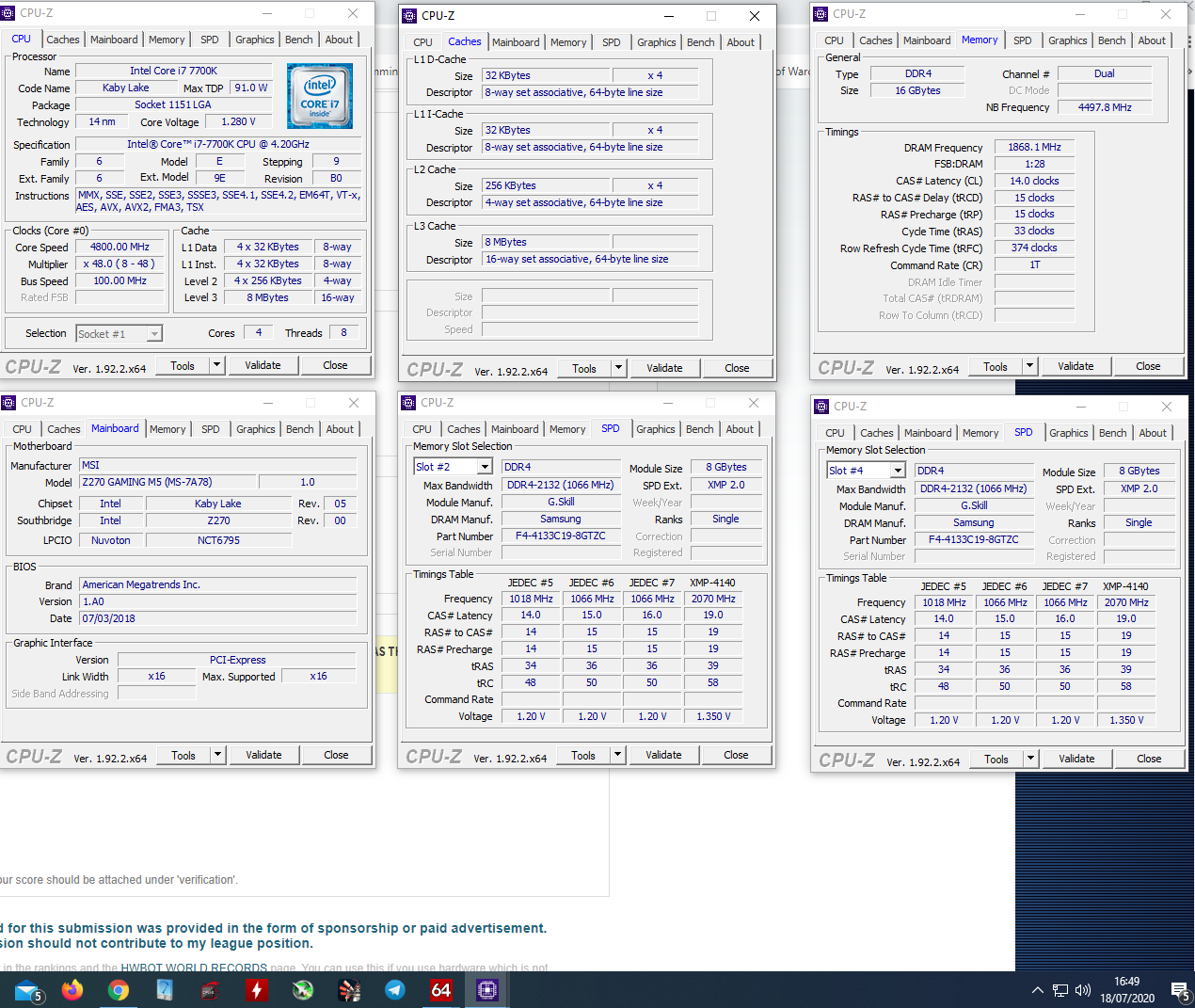This screenshot has height=1008, width=1195.
Task: Click the HWBOT WORLD RECORDS link text
Action: click(194, 968)
